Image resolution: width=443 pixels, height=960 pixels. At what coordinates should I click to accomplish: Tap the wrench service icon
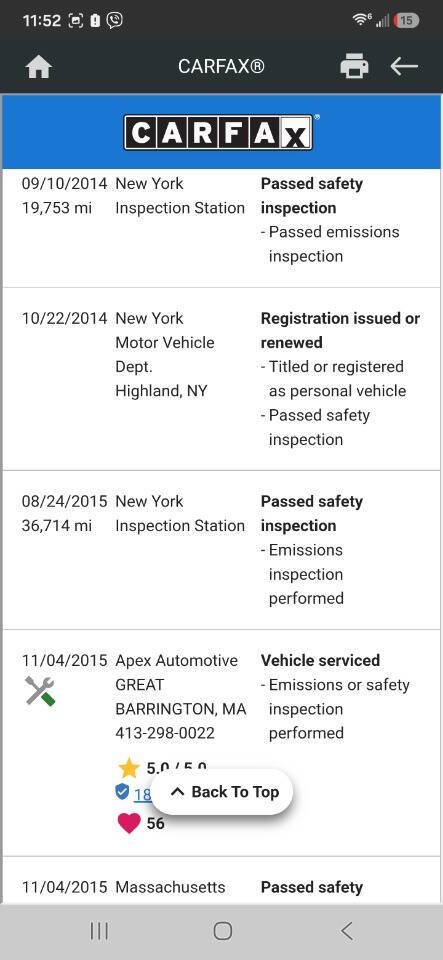click(x=40, y=691)
